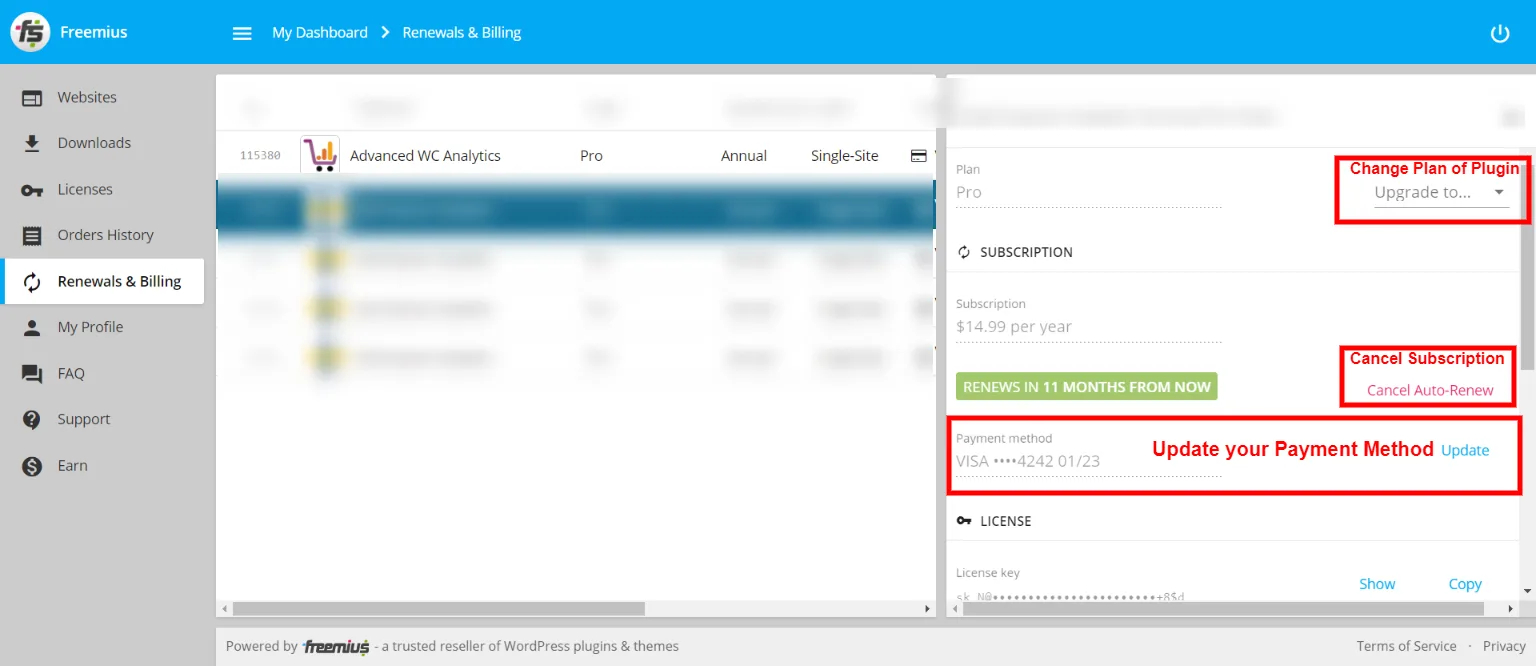This screenshot has width=1536, height=666.
Task: Open Support sidebar item
Action: [83, 419]
